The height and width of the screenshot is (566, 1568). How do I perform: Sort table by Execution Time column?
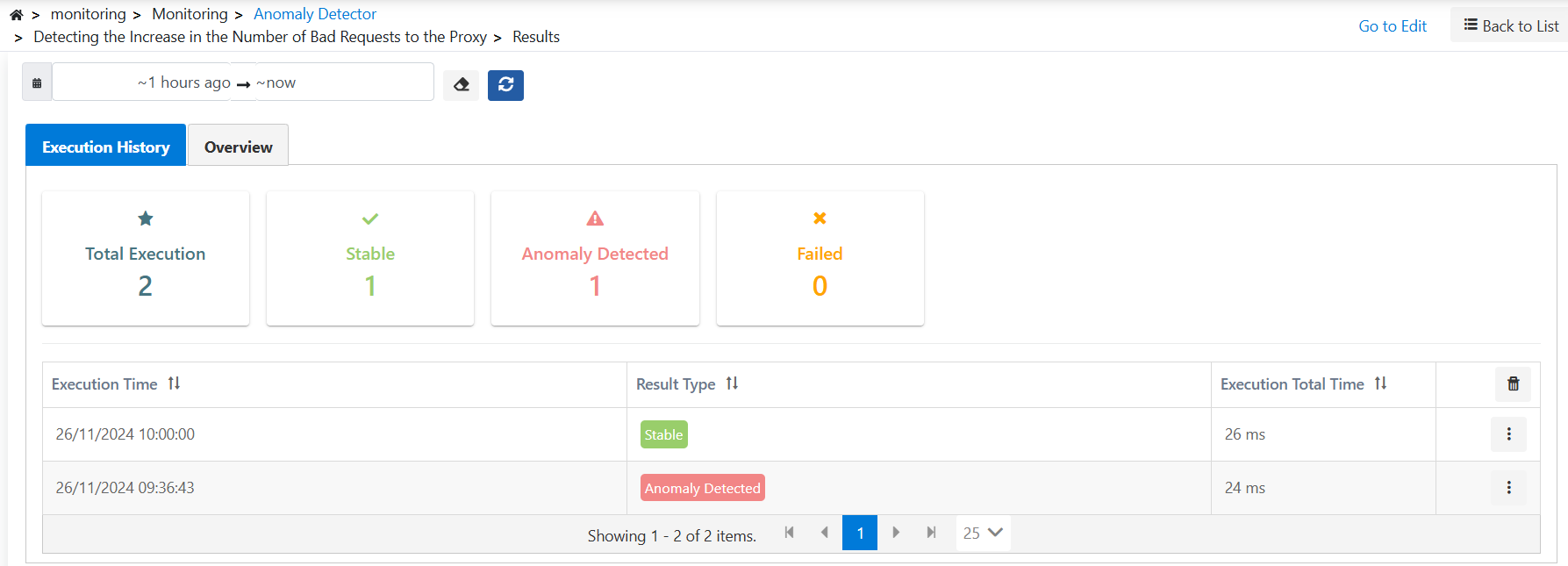(x=174, y=383)
